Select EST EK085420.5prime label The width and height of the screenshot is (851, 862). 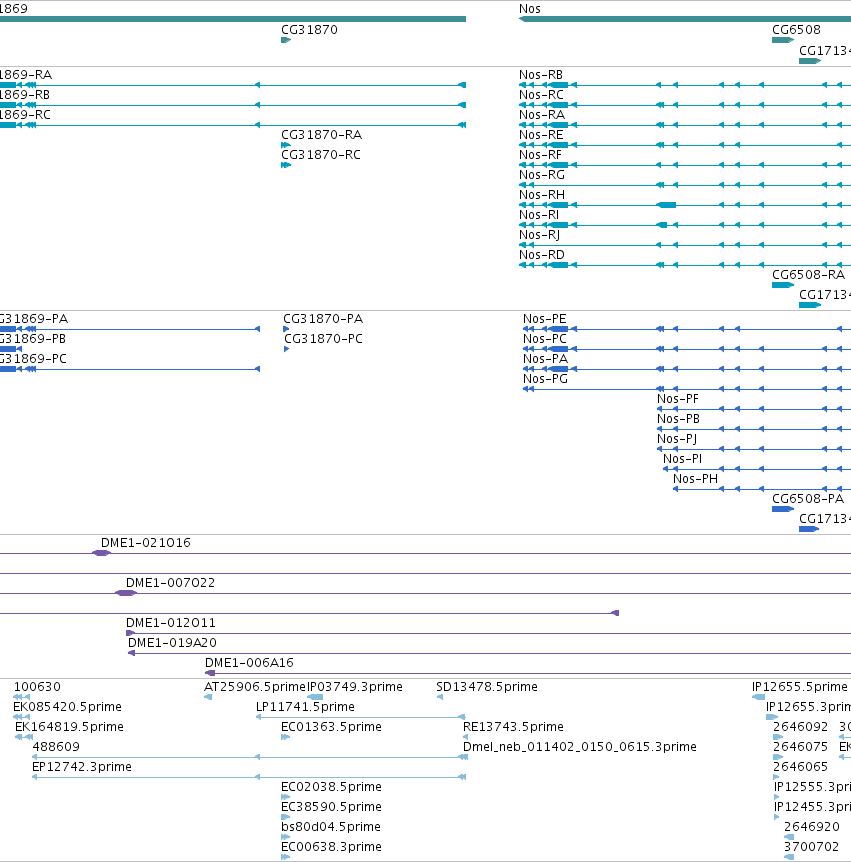pos(67,707)
